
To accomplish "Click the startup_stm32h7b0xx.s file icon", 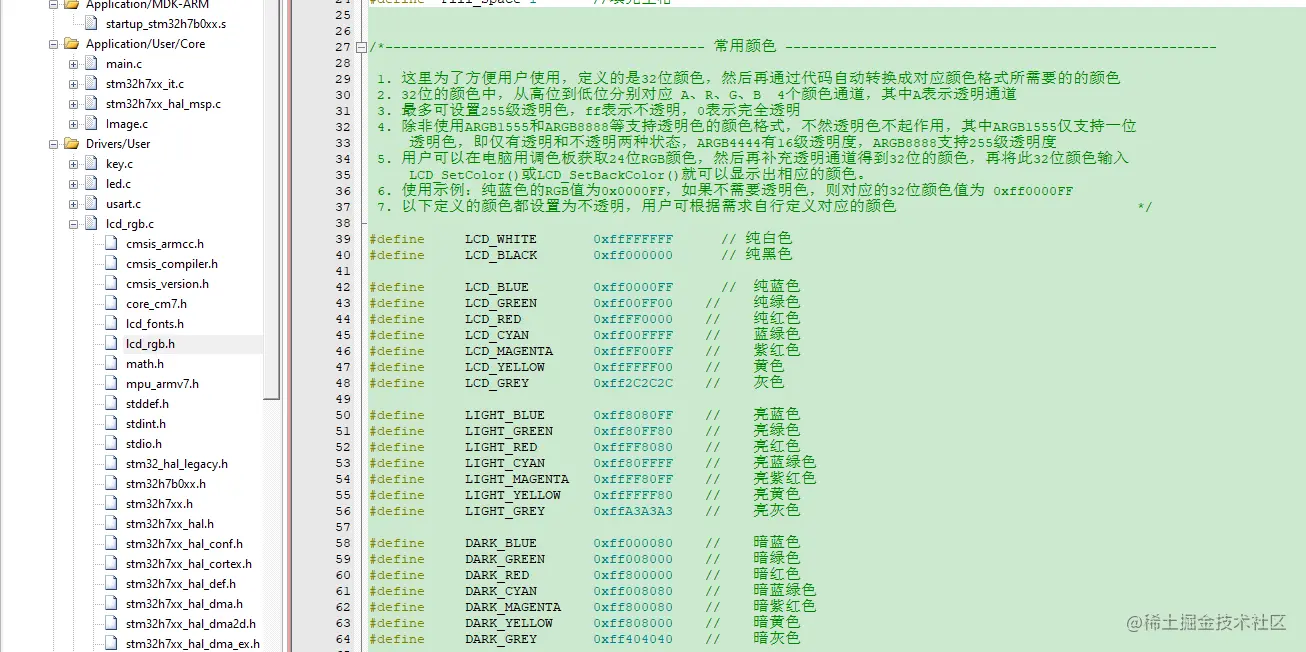I will point(91,24).
